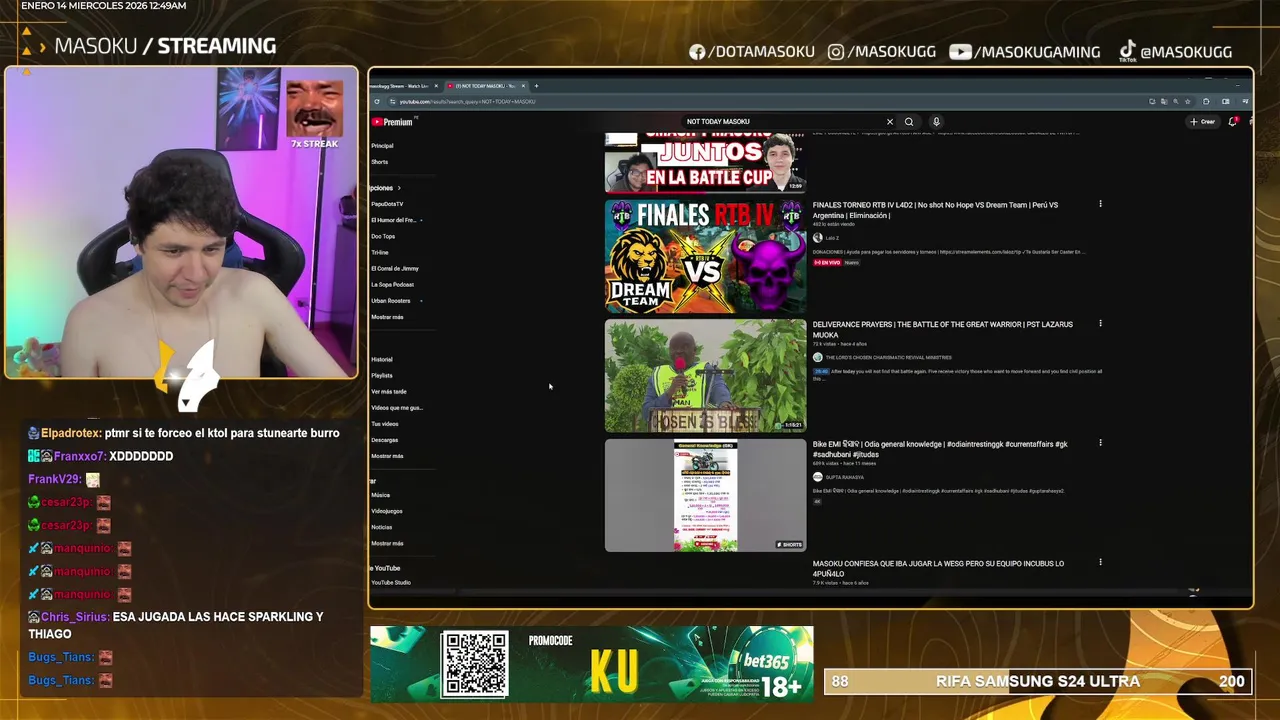
Task: Open the zoom magnifier in address bar
Action: click(1176, 101)
